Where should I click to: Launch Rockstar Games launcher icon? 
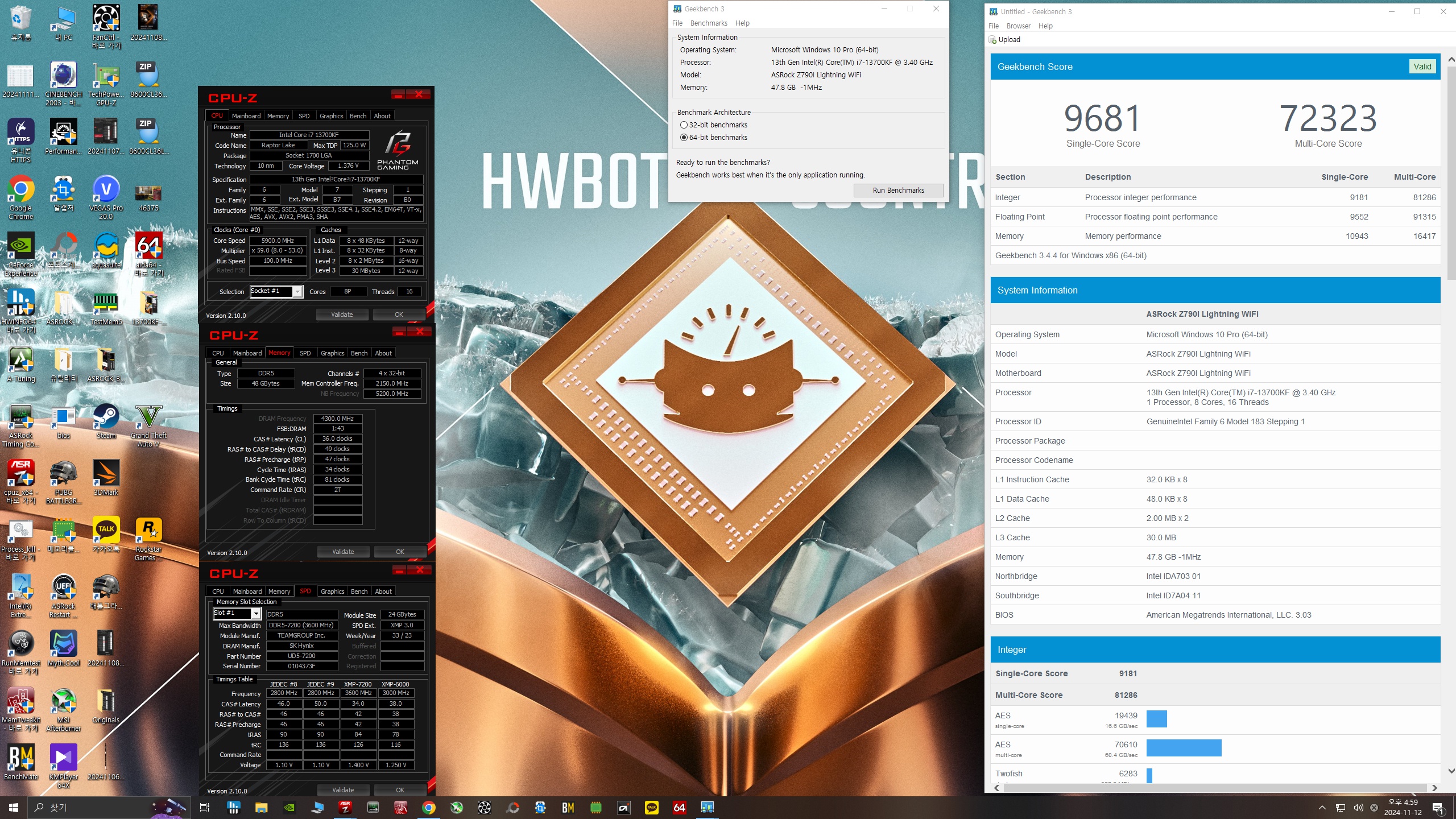point(148,539)
